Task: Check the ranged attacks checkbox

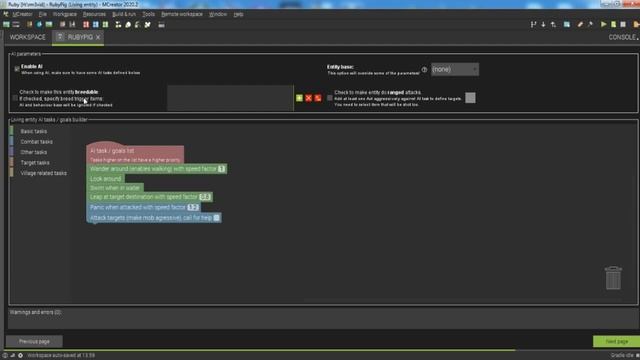Action: tap(330, 98)
